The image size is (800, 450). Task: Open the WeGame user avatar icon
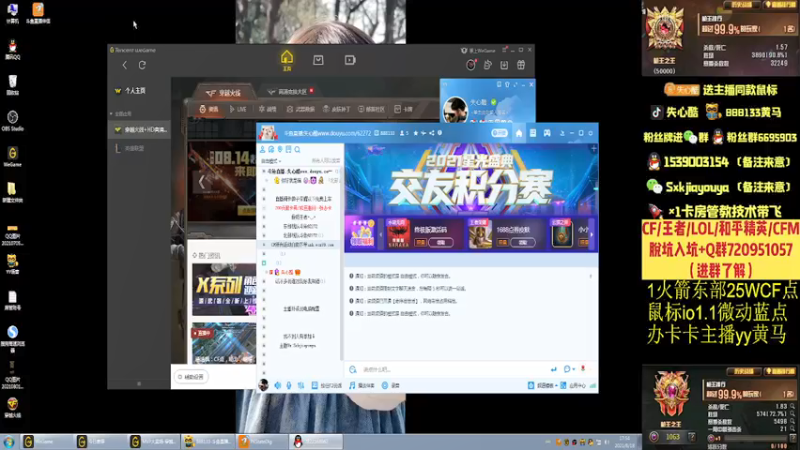(471, 65)
